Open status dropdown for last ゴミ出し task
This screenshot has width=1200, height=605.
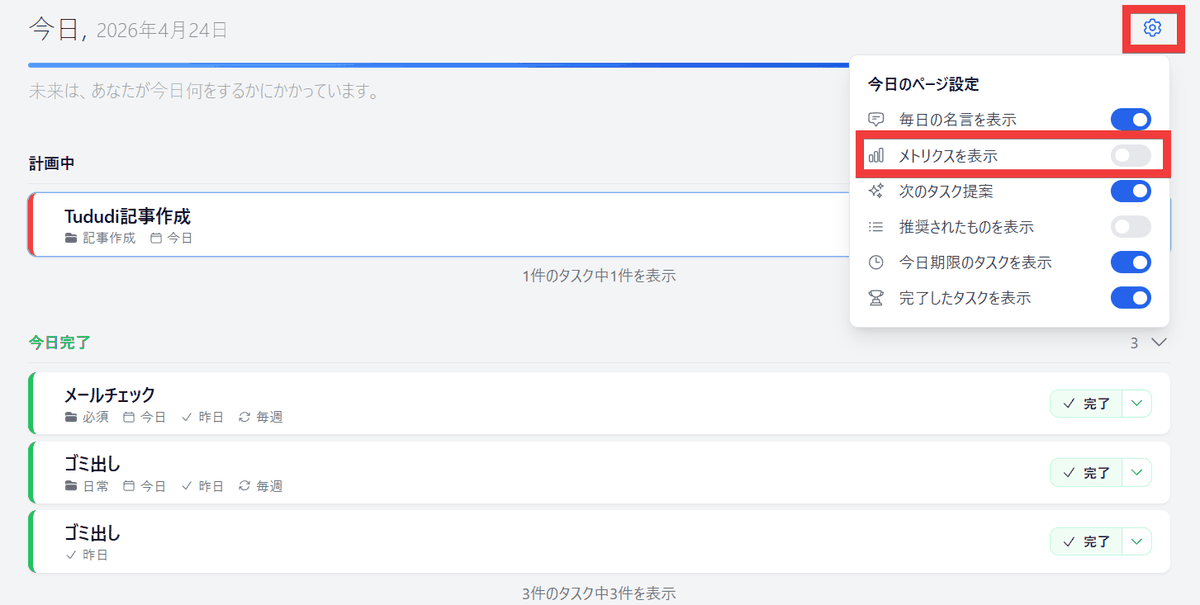(1137, 541)
